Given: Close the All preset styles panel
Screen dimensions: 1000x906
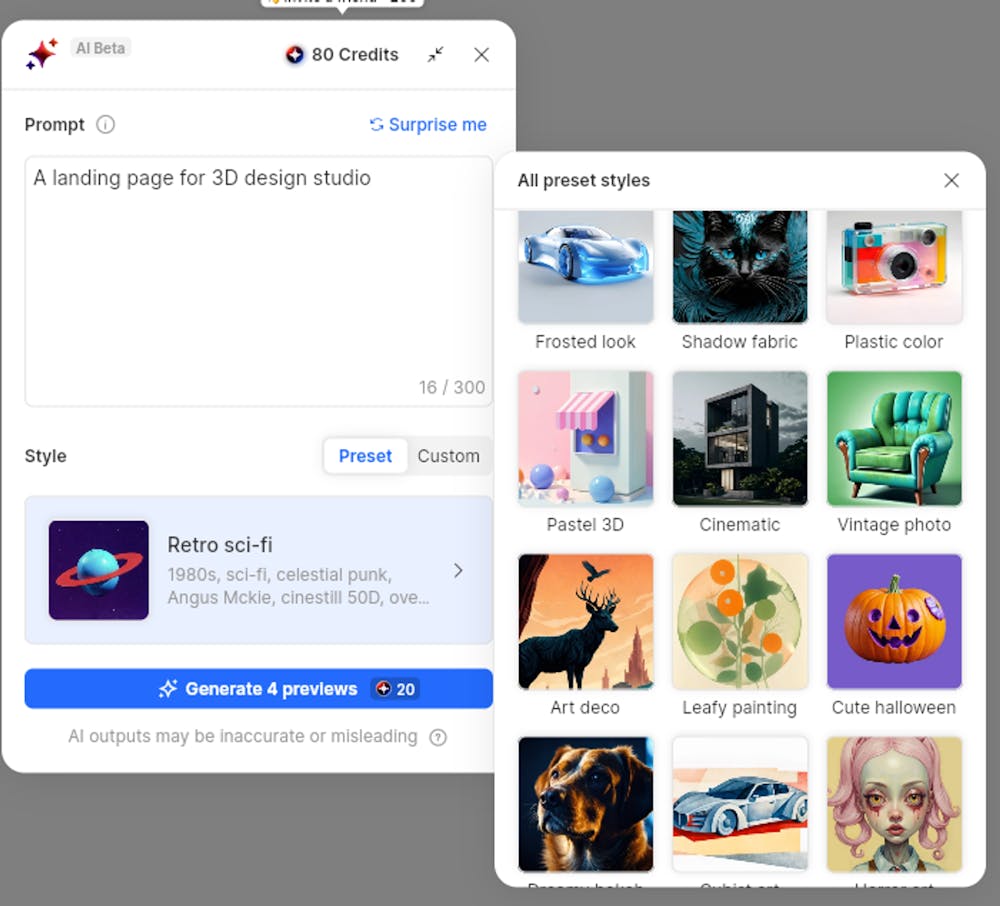Looking at the screenshot, I should [951, 180].
